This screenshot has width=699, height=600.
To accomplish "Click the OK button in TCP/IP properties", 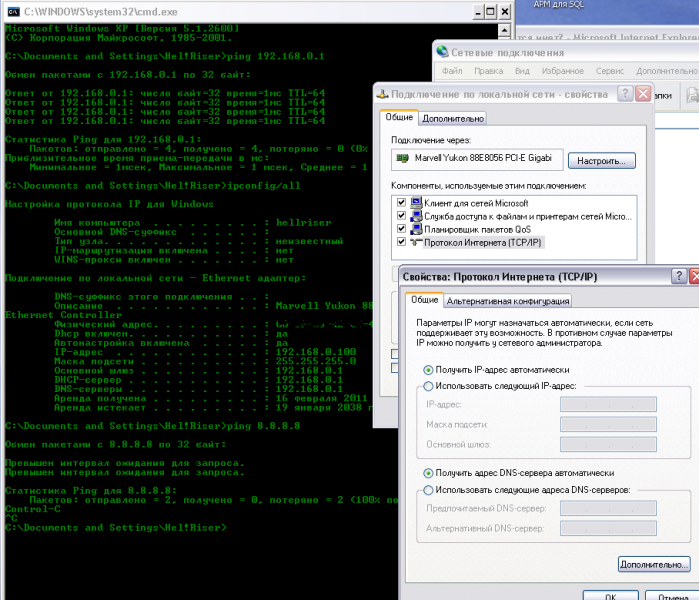I will 610,596.
